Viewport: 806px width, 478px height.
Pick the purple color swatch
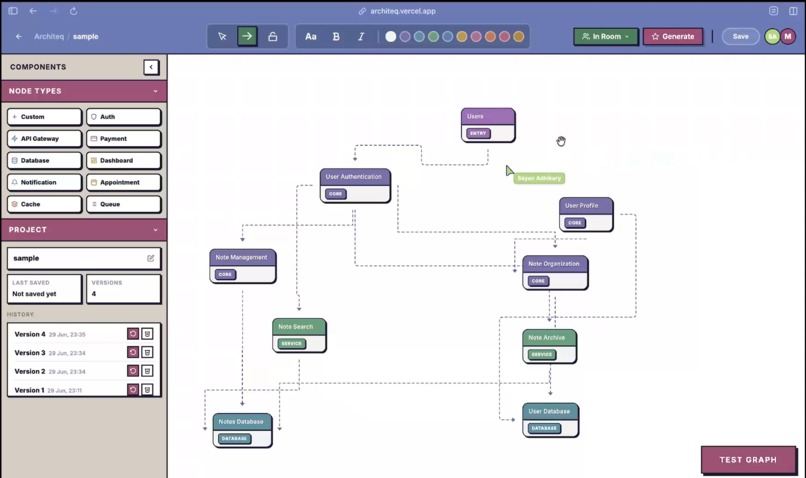(405, 36)
